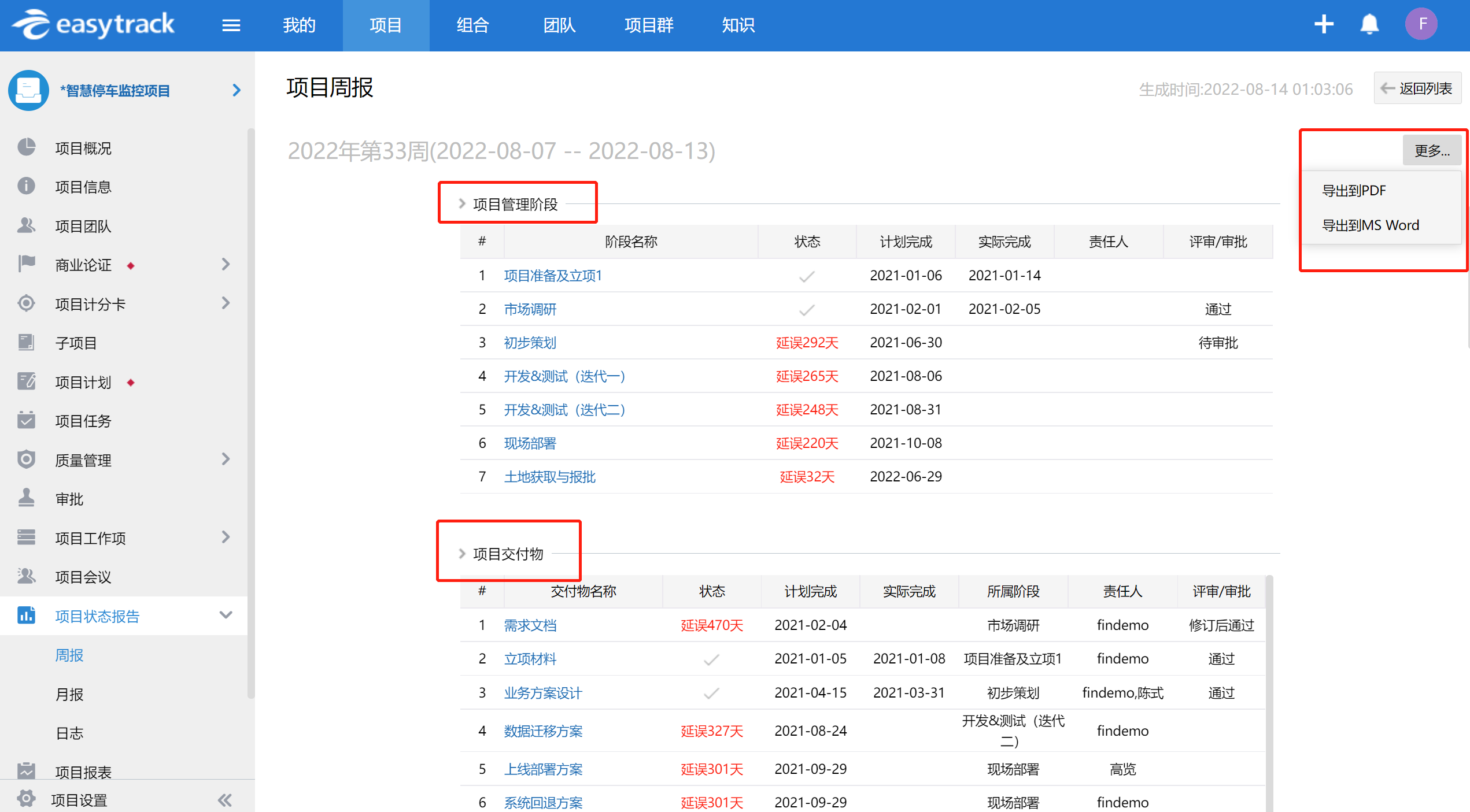The width and height of the screenshot is (1470, 812).
Task: Open the 市场调研 stage link
Action: (x=530, y=309)
